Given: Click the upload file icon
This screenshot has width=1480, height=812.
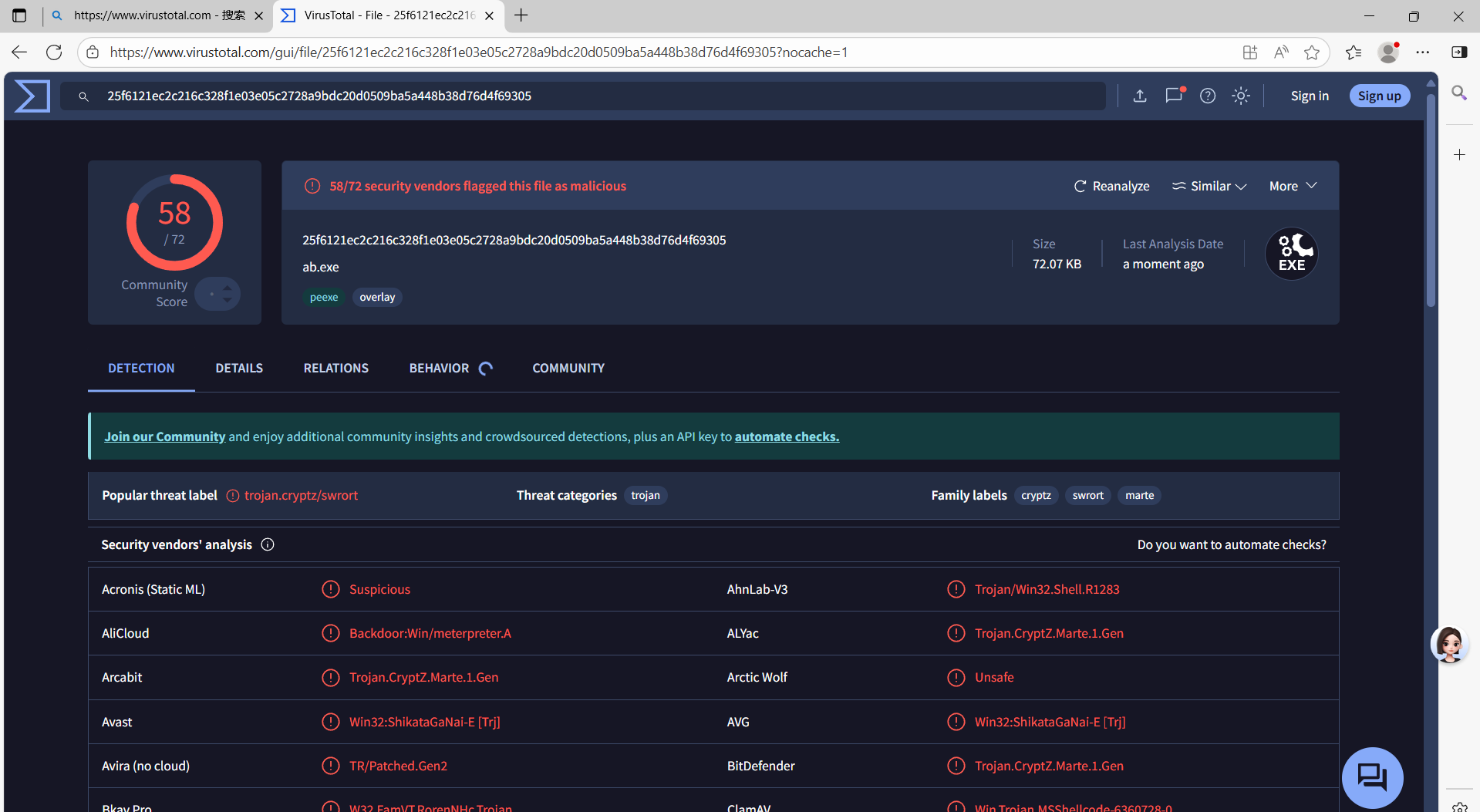Looking at the screenshot, I should (x=1140, y=96).
